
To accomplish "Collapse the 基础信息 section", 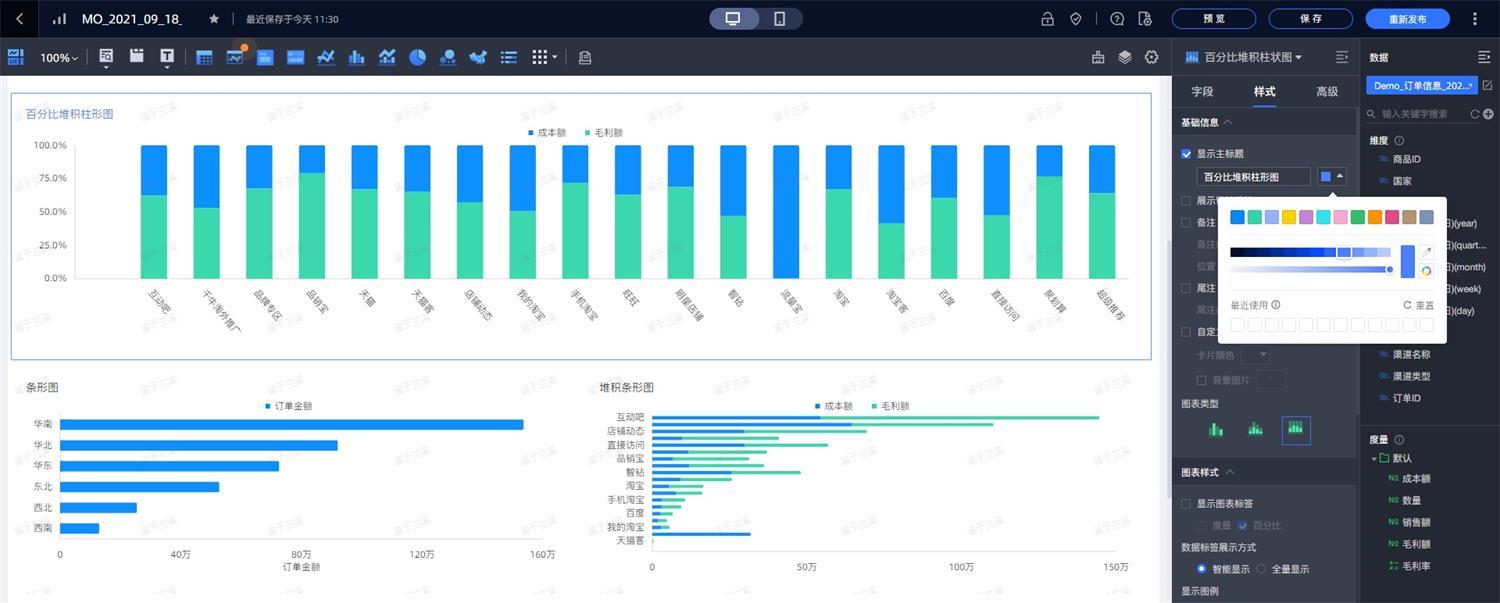I will click(x=1228, y=123).
